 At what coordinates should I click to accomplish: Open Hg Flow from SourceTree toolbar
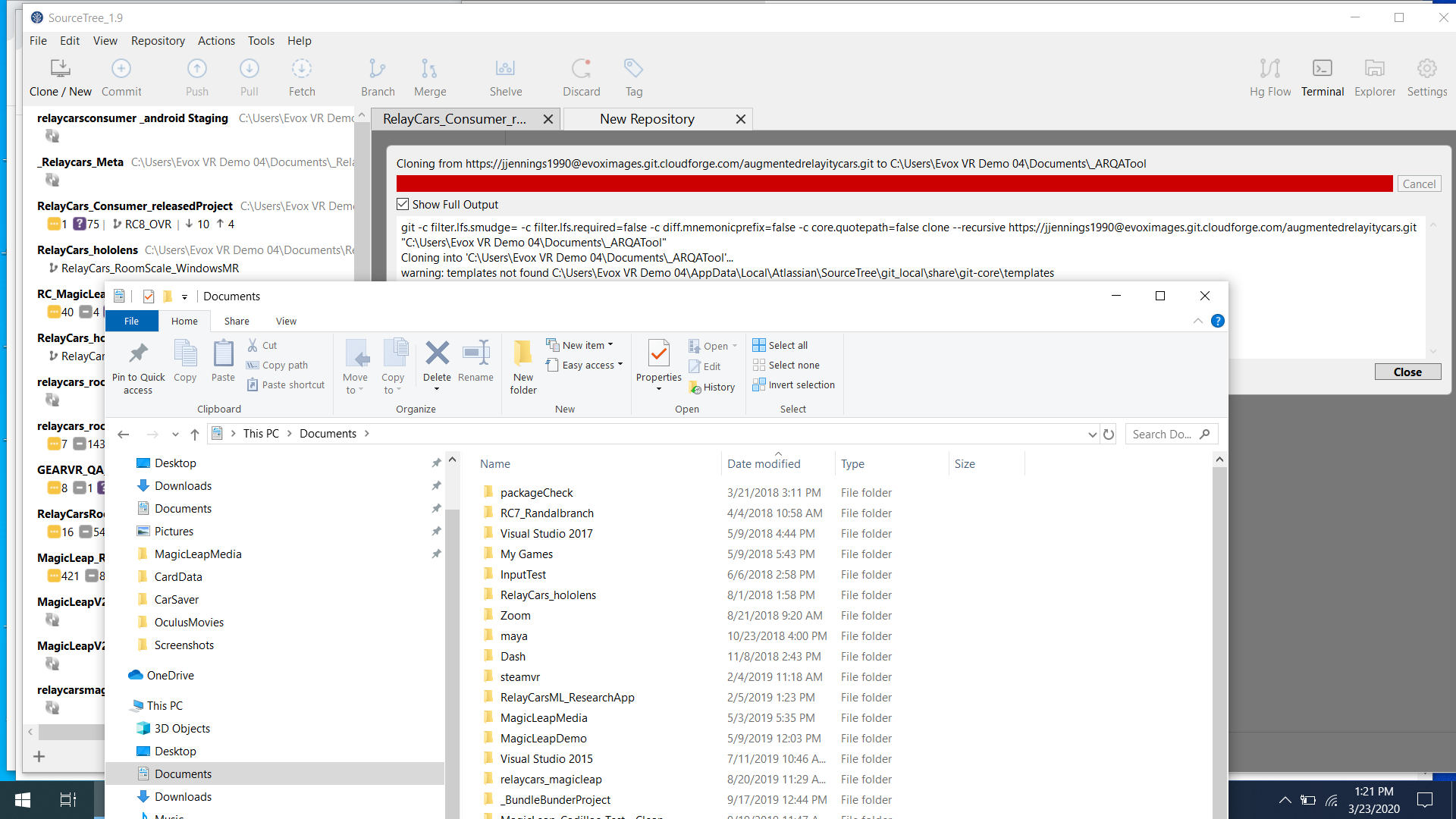coord(1270,77)
